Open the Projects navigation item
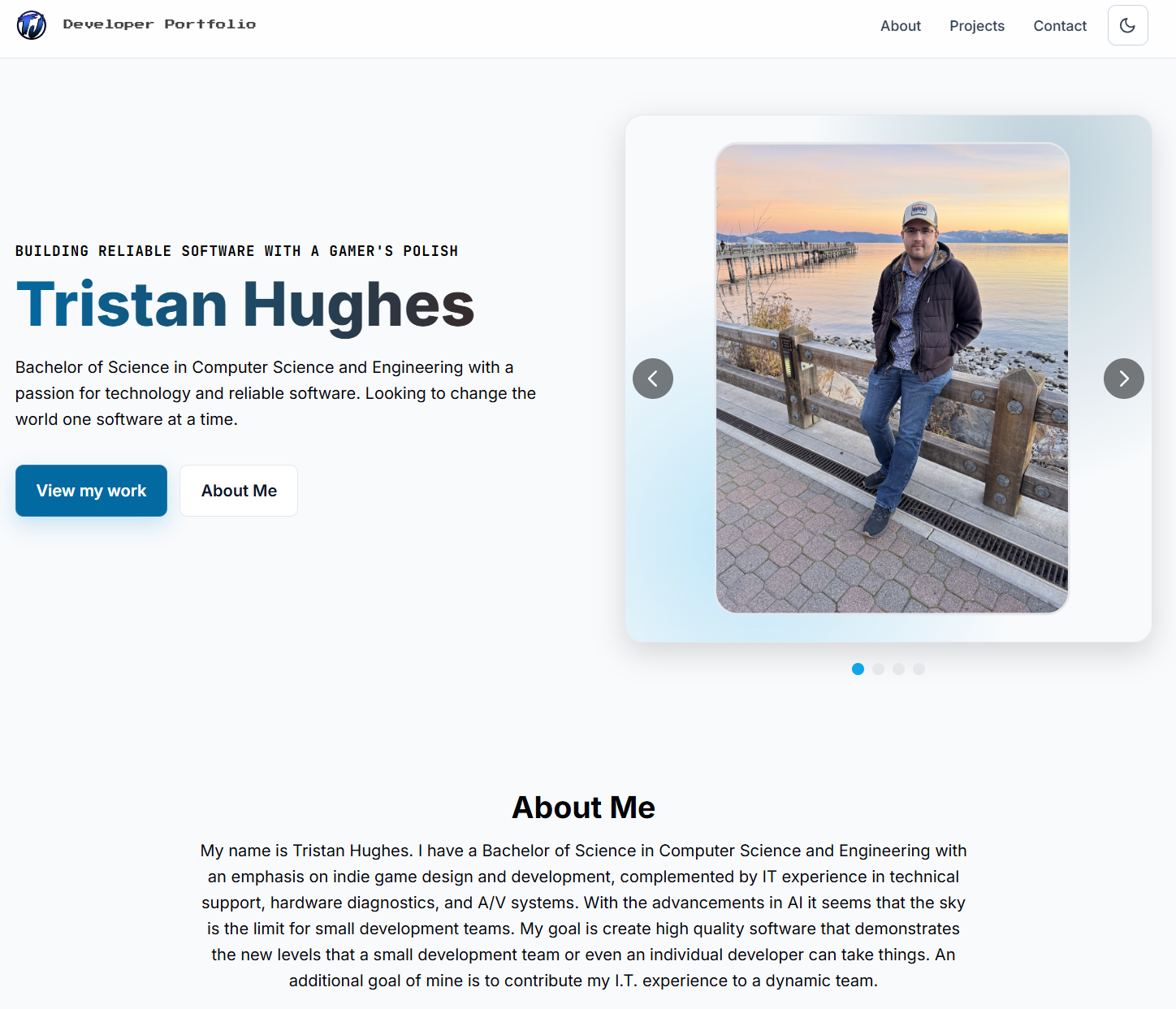Viewport: 1176px width, 1009px height. [977, 25]
